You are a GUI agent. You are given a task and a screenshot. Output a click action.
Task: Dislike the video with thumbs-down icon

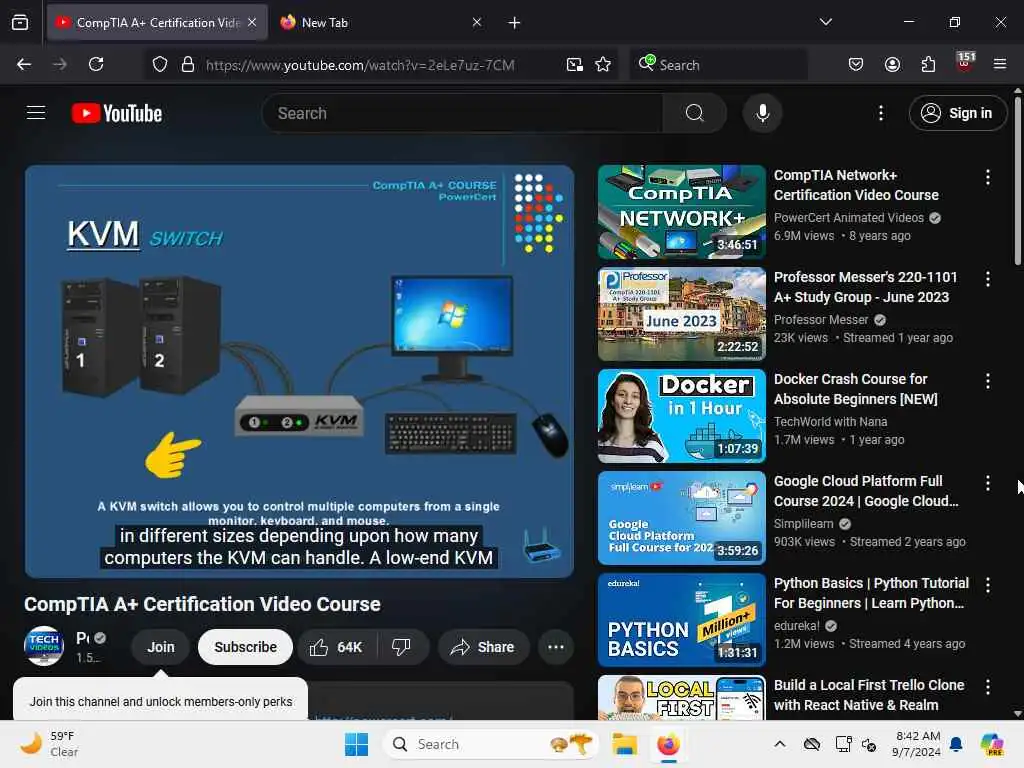click(x=402, y=647)
